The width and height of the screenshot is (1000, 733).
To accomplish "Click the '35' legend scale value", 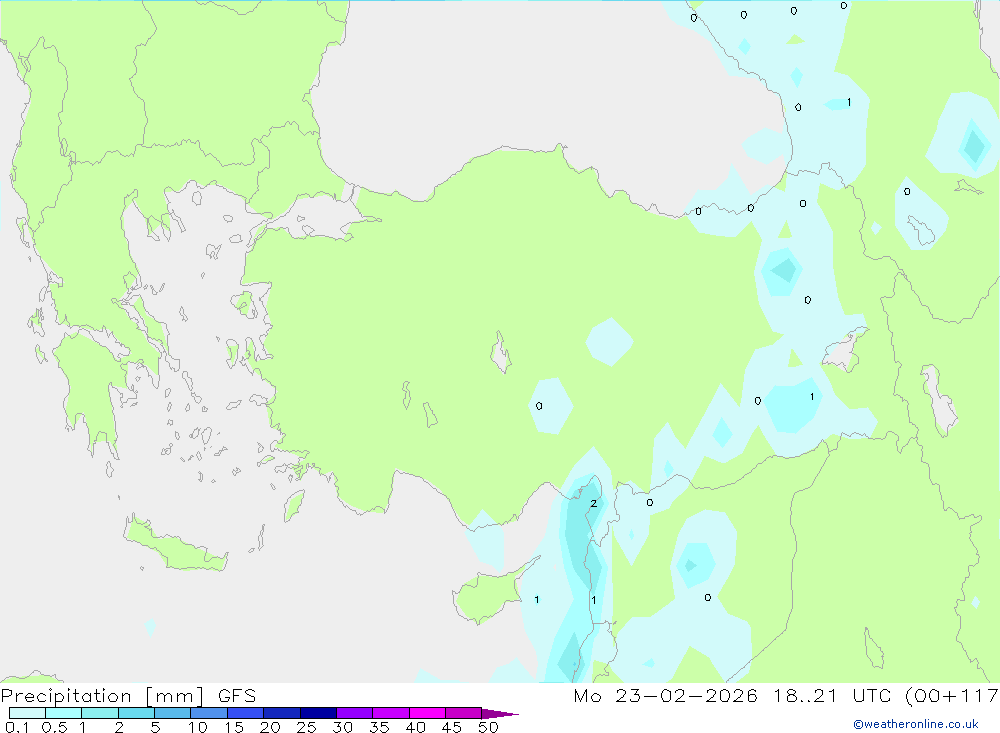I will 379,727.
